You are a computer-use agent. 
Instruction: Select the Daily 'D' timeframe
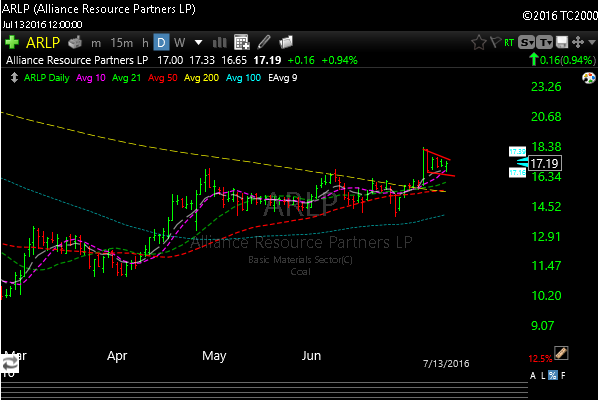[x=161, y=42]
